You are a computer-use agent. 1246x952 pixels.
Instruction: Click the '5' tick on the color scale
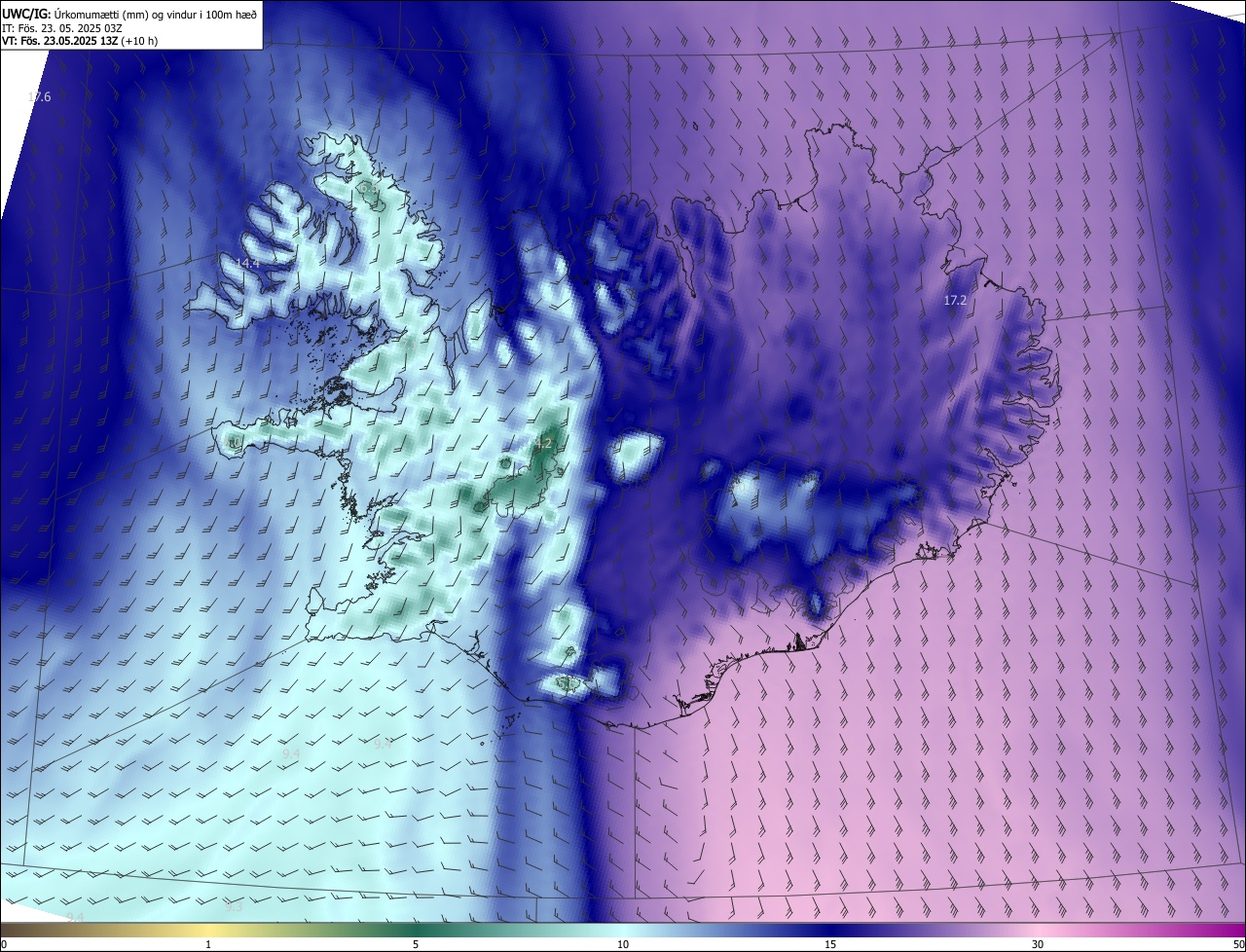[416, 944]
